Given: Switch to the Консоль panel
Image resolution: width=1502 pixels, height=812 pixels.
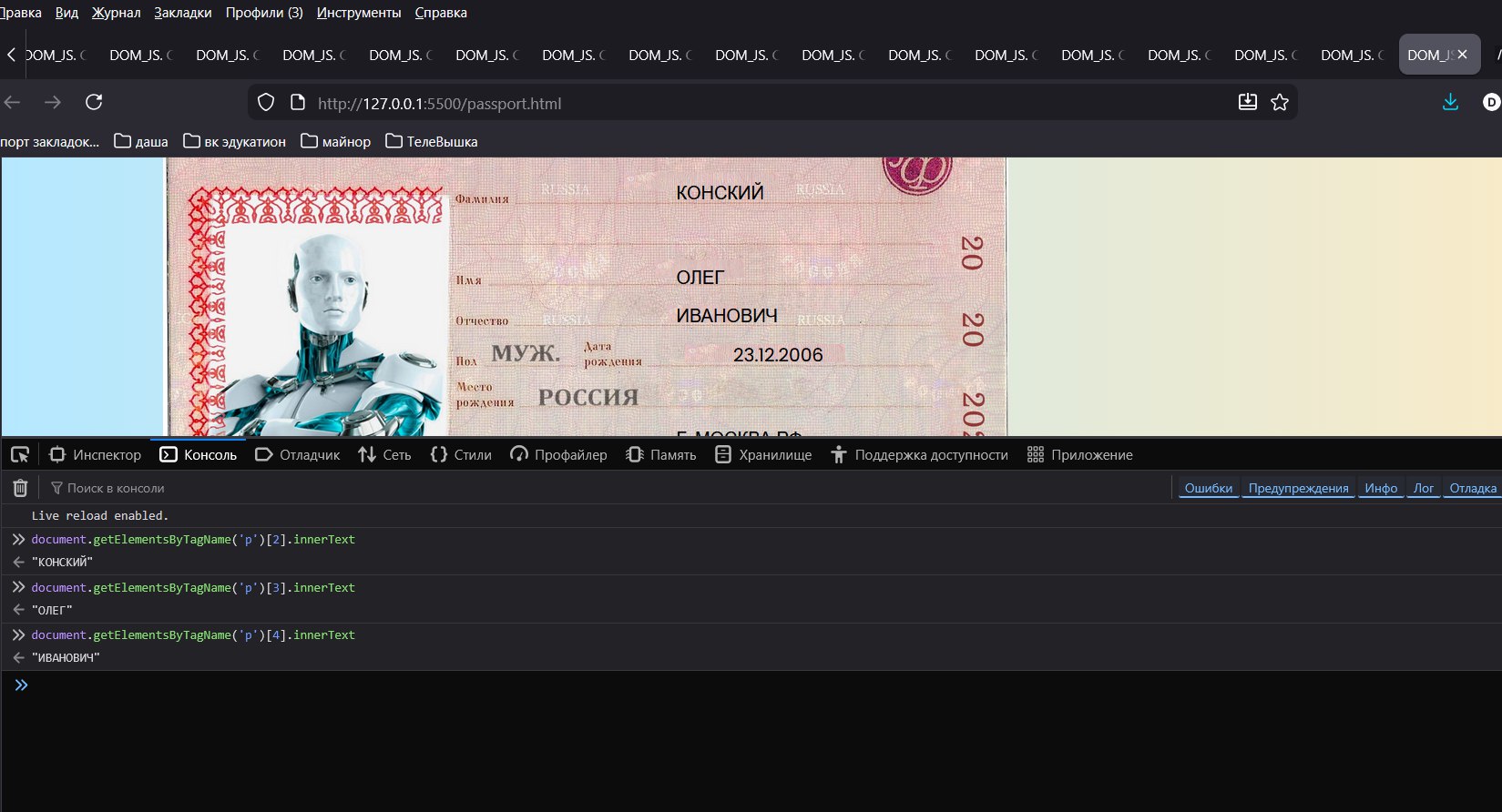Looking at the screenshot, I should click(x=199, y=454).
